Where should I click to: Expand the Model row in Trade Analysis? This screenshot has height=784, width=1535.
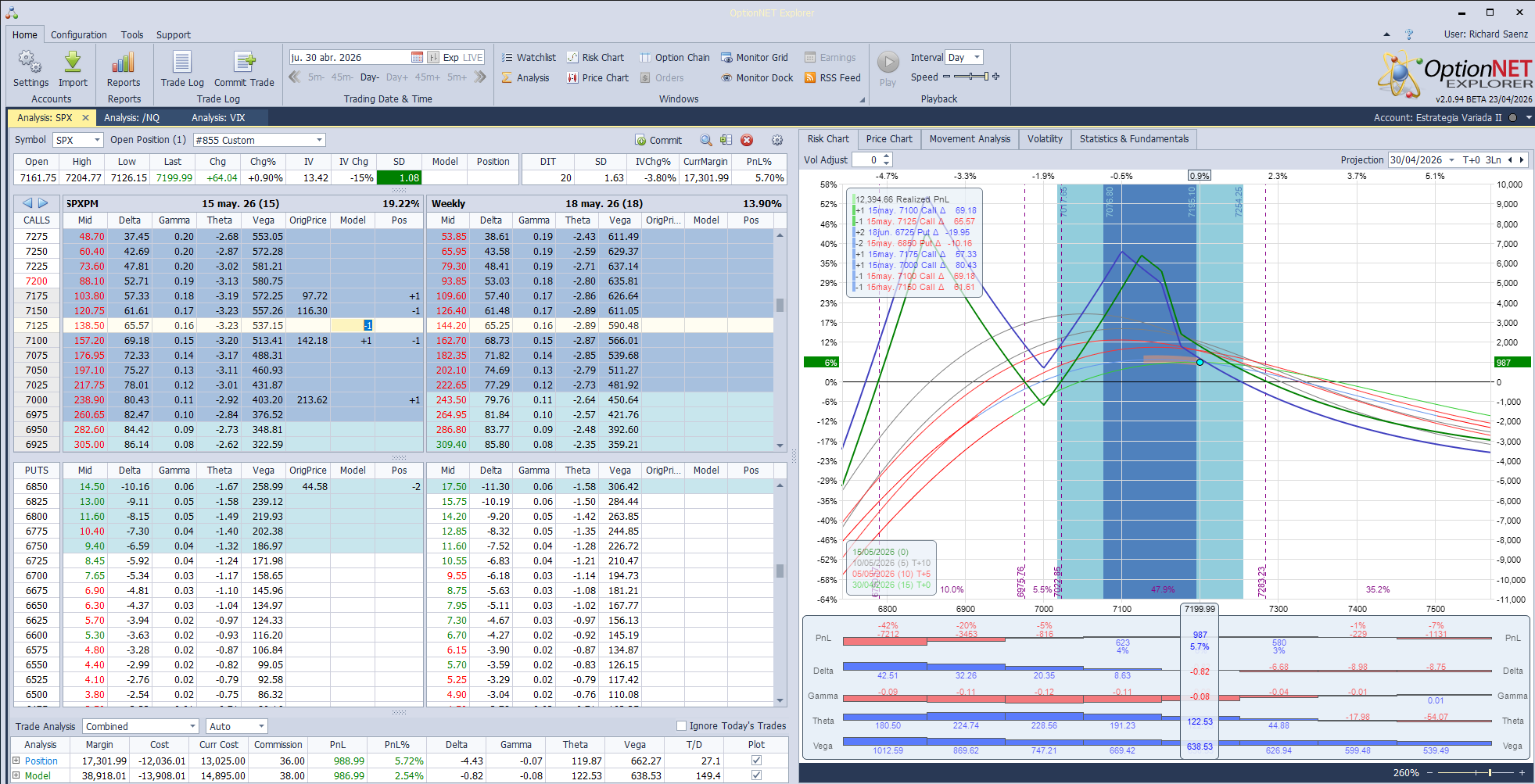[16, 775]
